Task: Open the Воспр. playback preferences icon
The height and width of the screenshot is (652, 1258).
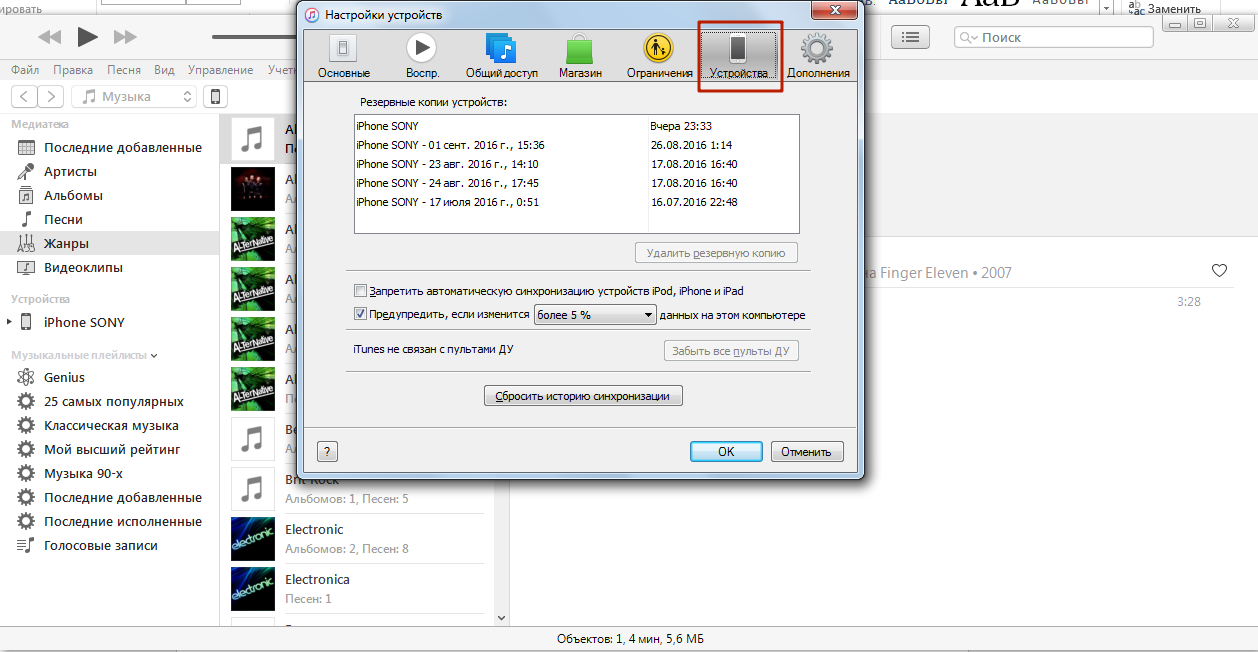Action: click(x=422, y=55)
